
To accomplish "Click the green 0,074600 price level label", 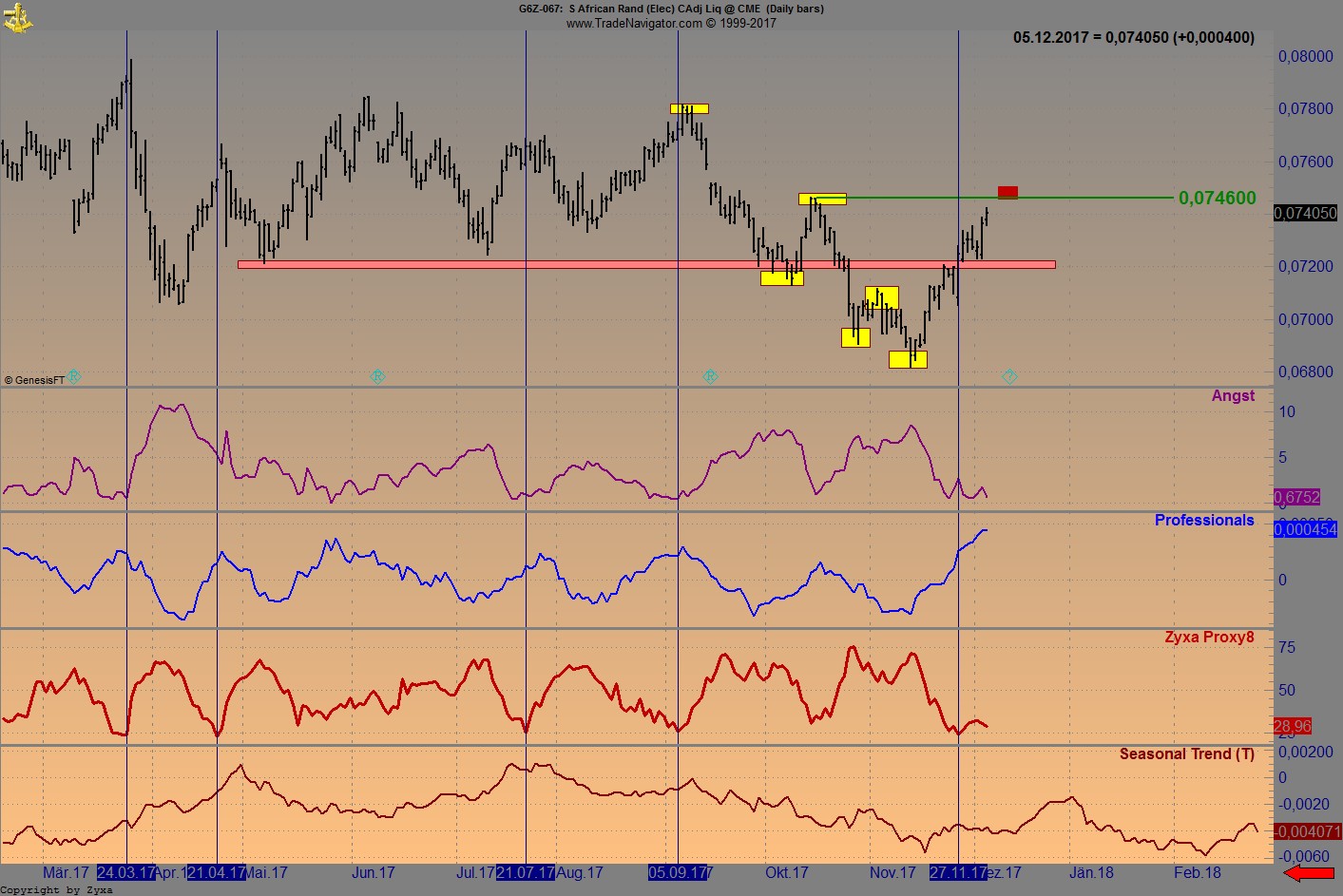I will [1218, 198].
